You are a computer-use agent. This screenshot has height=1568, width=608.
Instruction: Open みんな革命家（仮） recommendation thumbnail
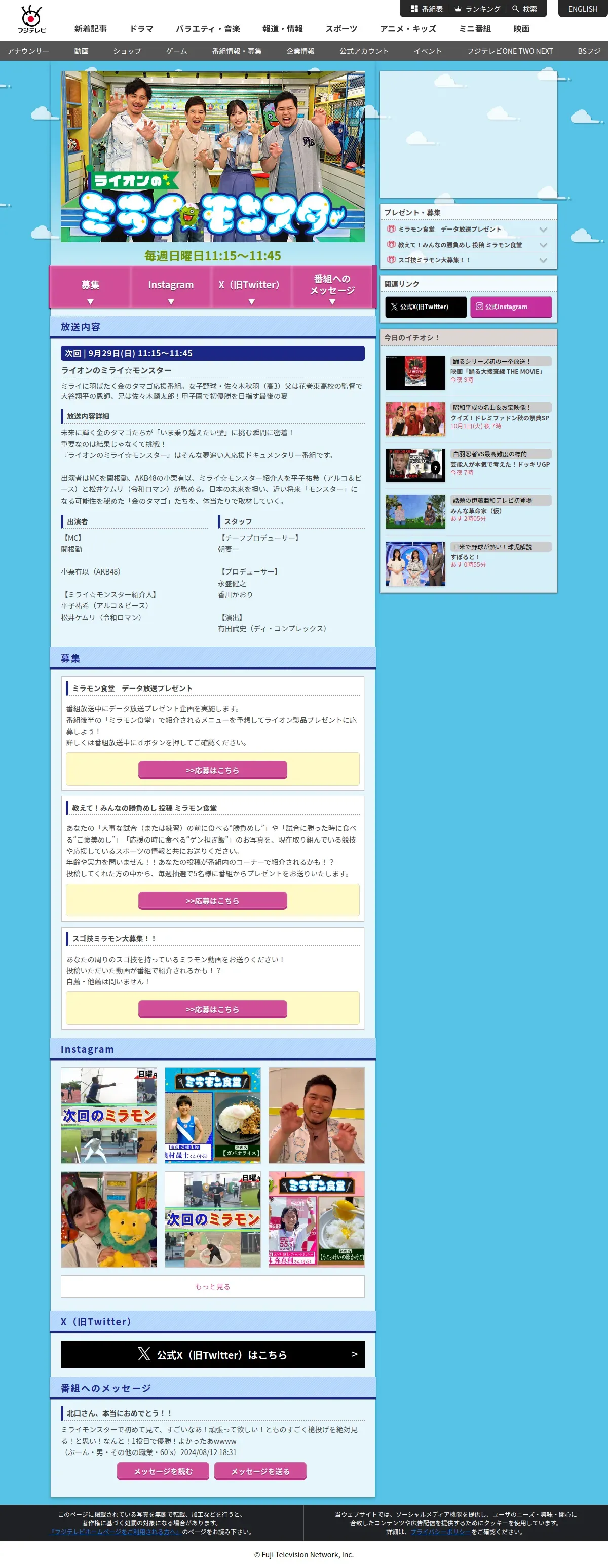coord(415,511)
